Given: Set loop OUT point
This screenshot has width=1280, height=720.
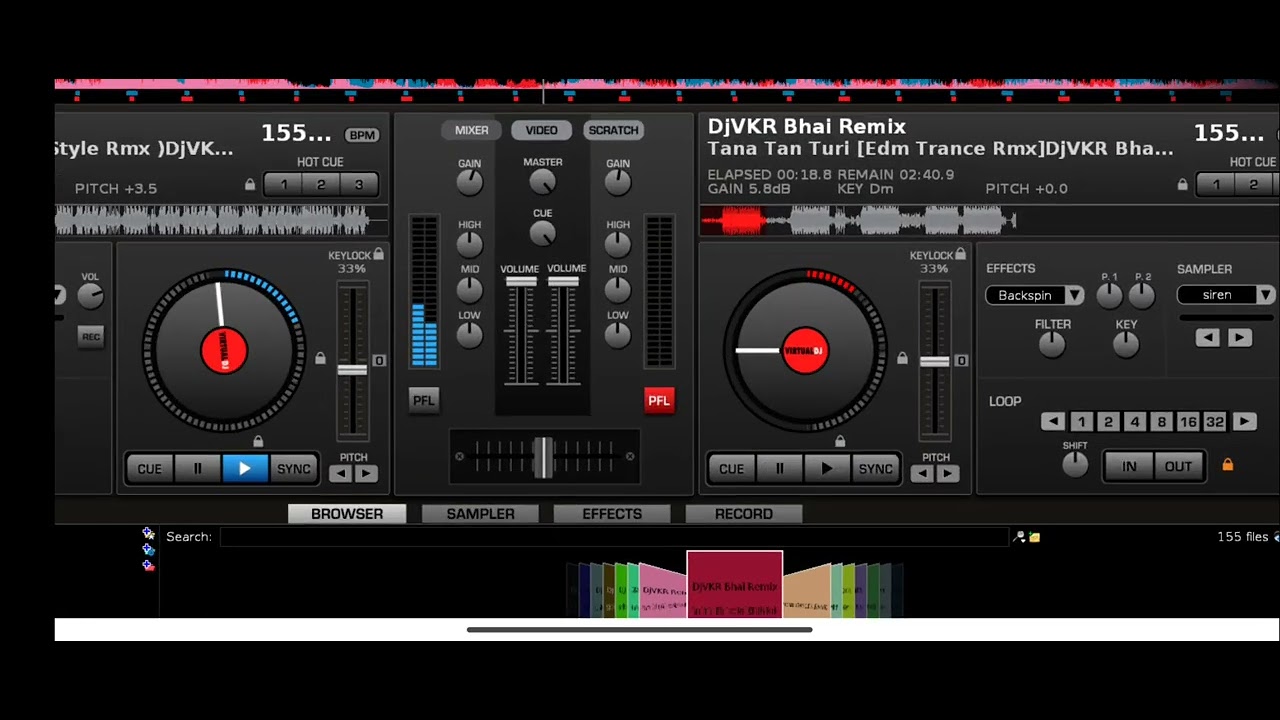Looking at the screenshot, I should [x=1178, y=466].
